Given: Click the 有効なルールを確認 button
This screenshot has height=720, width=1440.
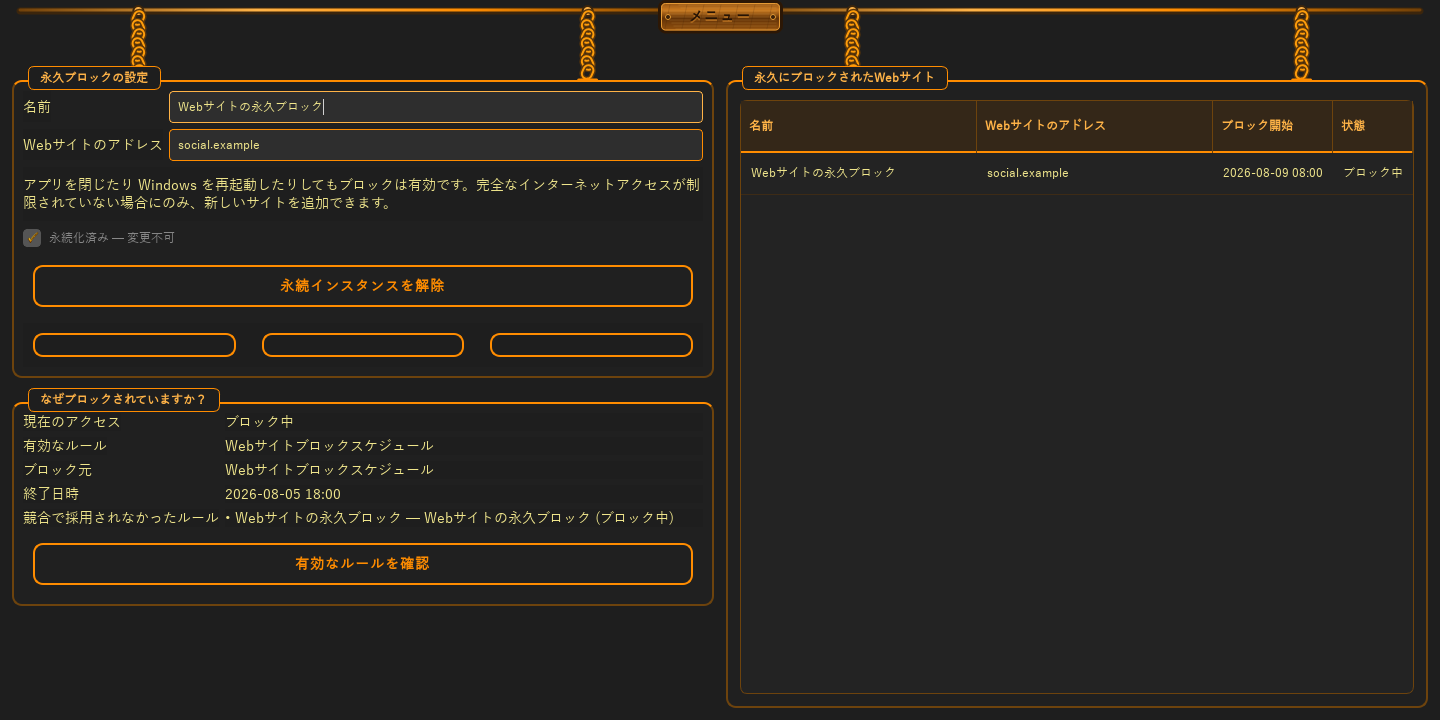Looking at the screenshot, I should click(363, 564).
